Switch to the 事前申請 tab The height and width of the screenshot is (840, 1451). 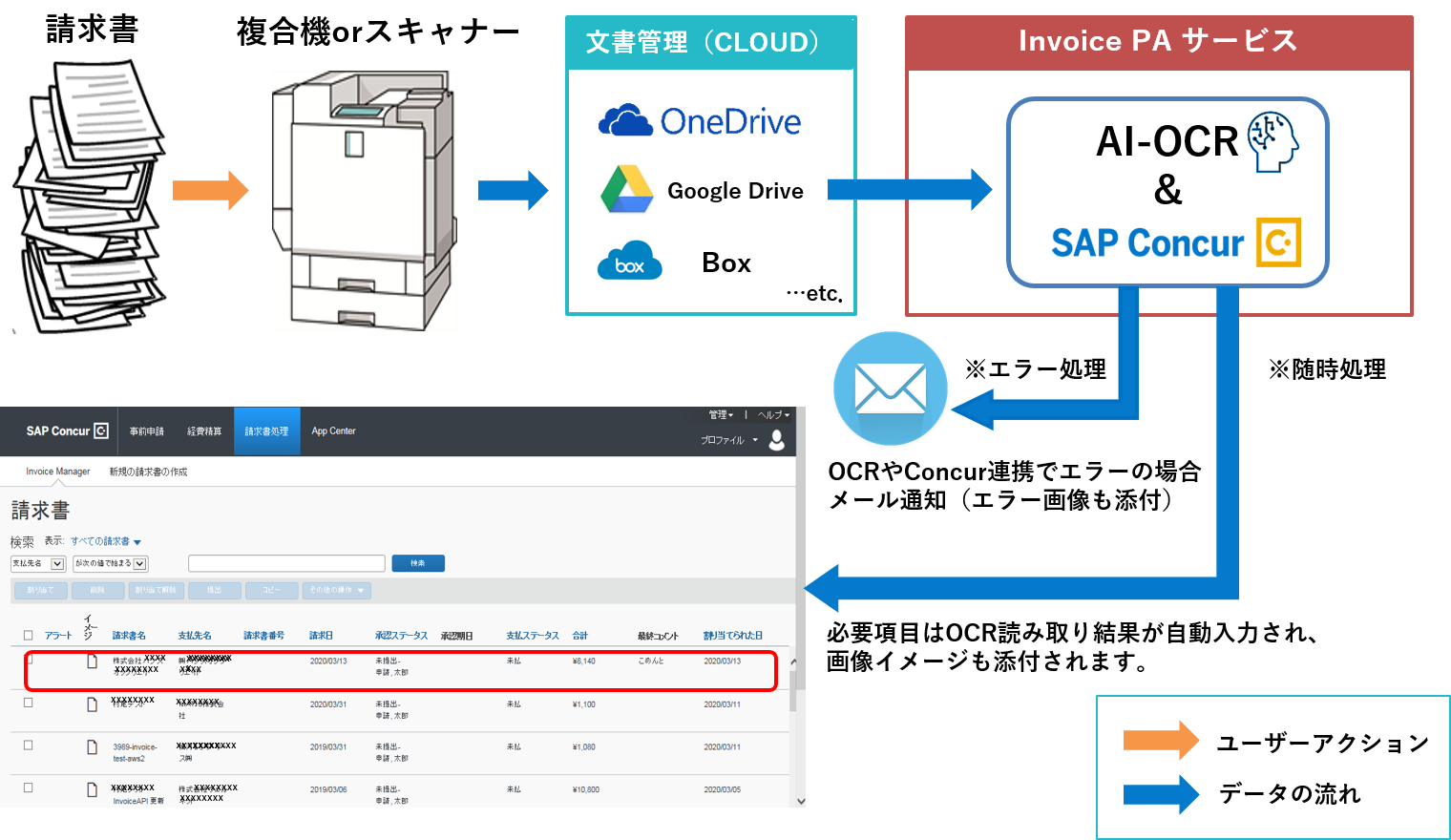[x=147, y=431]
